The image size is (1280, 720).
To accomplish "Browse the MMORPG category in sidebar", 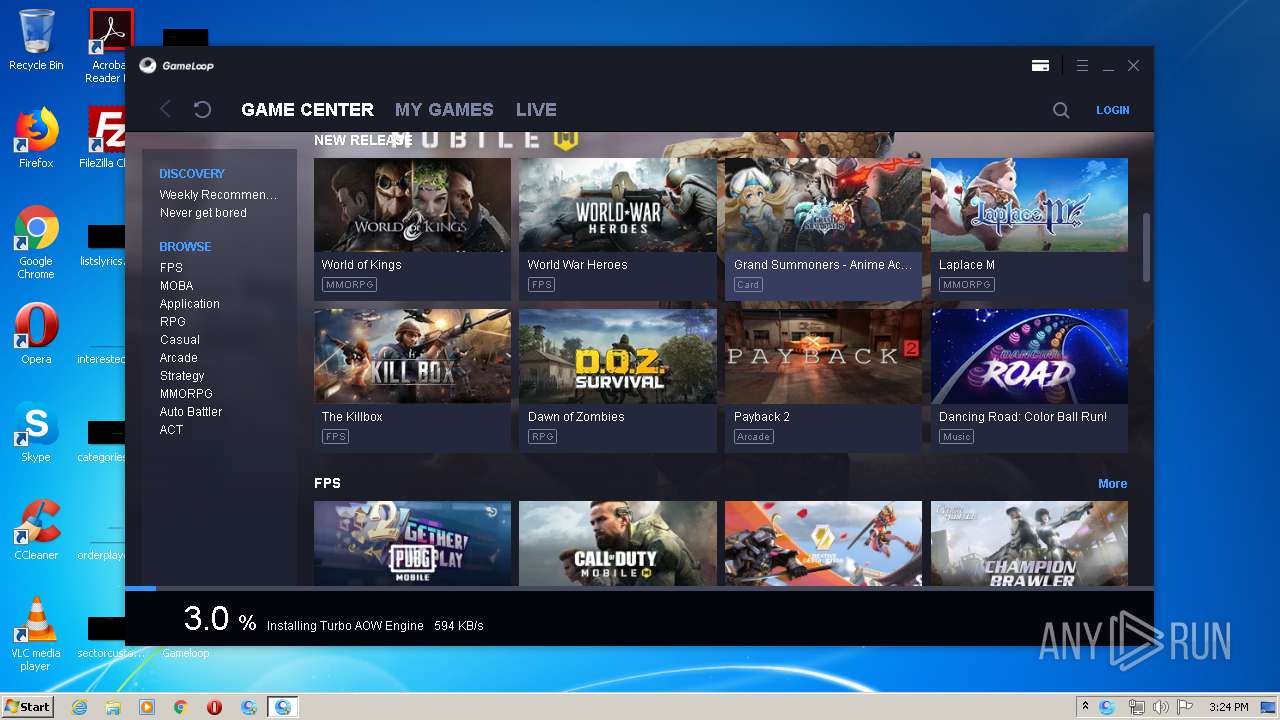I will 186,394.
